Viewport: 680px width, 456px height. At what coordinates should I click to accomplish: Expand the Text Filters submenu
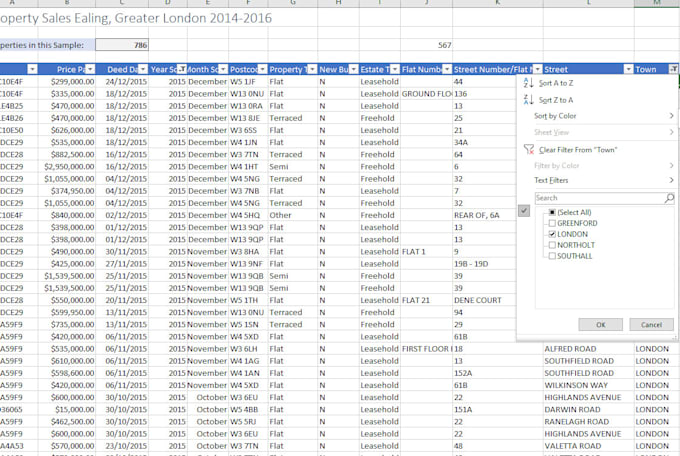pos(598,180)
